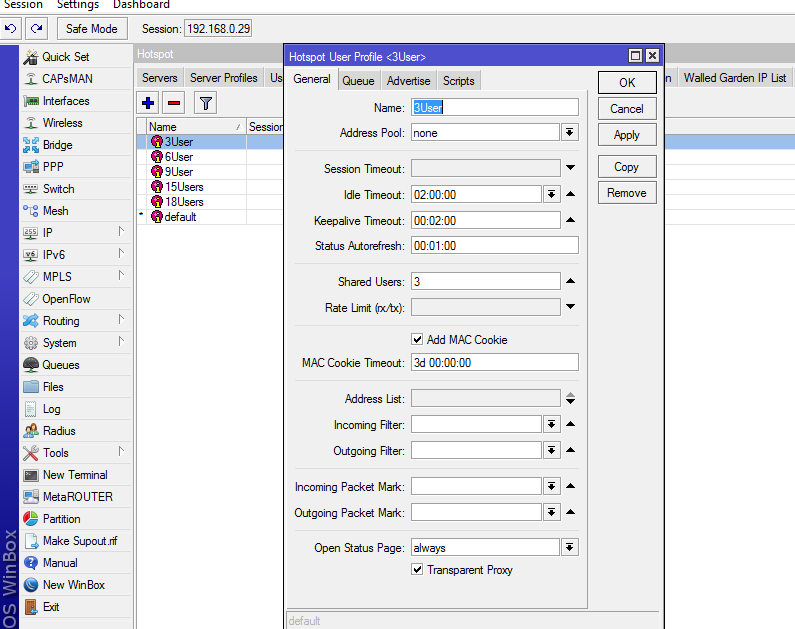Image resolution: width=795 pixels, height=629 pixels.
Task: Sort by the Name column header
Action: [x=195, y=127]
